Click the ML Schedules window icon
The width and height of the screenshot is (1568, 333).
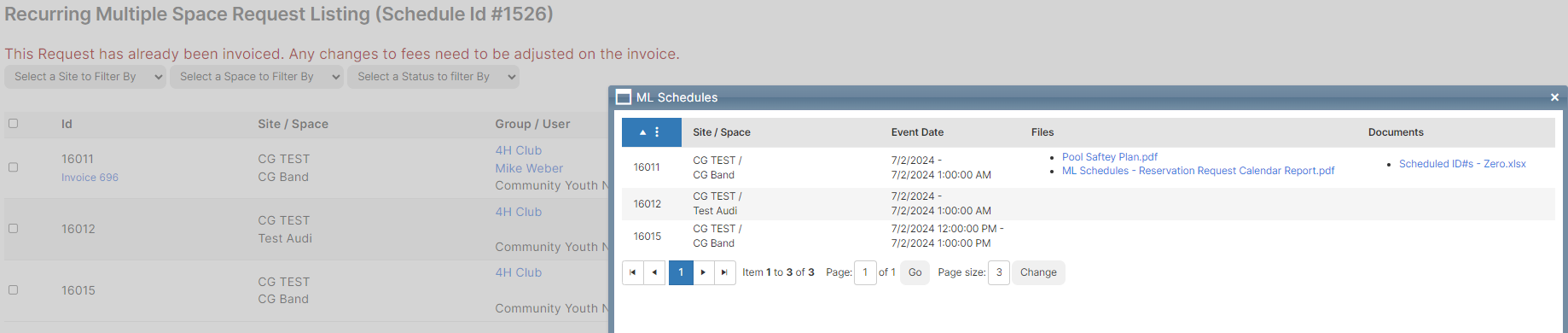[624, 97]
